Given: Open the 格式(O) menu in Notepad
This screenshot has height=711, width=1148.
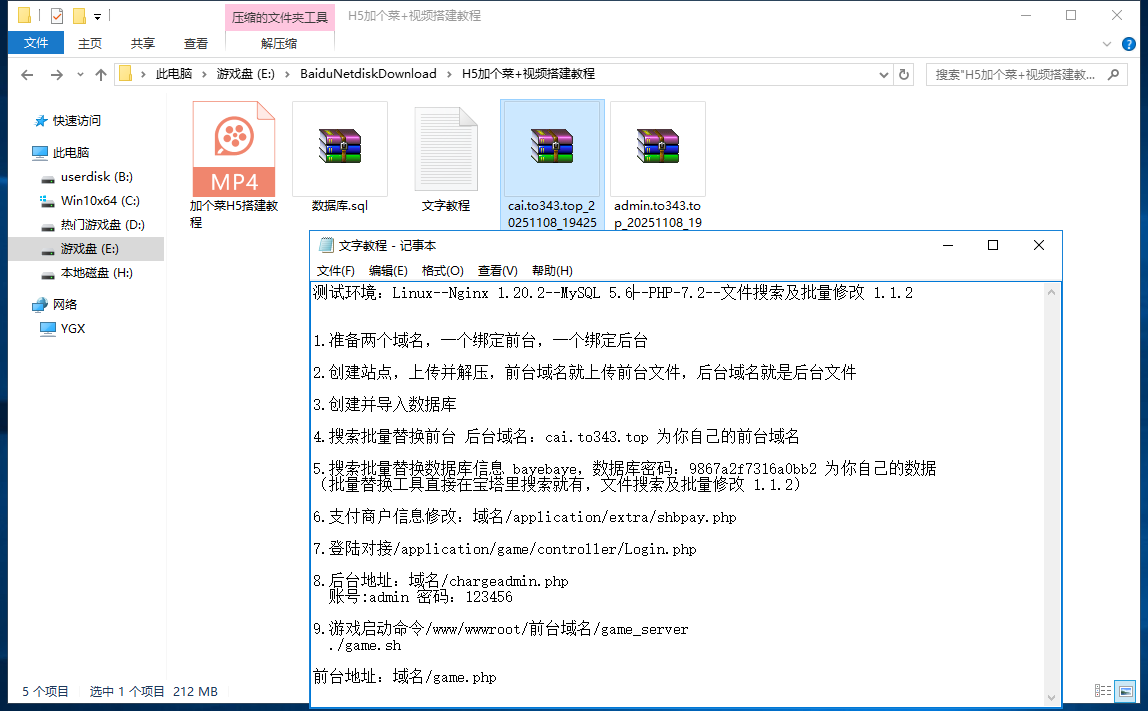Looking at the screenshot, I should [442, 270].
